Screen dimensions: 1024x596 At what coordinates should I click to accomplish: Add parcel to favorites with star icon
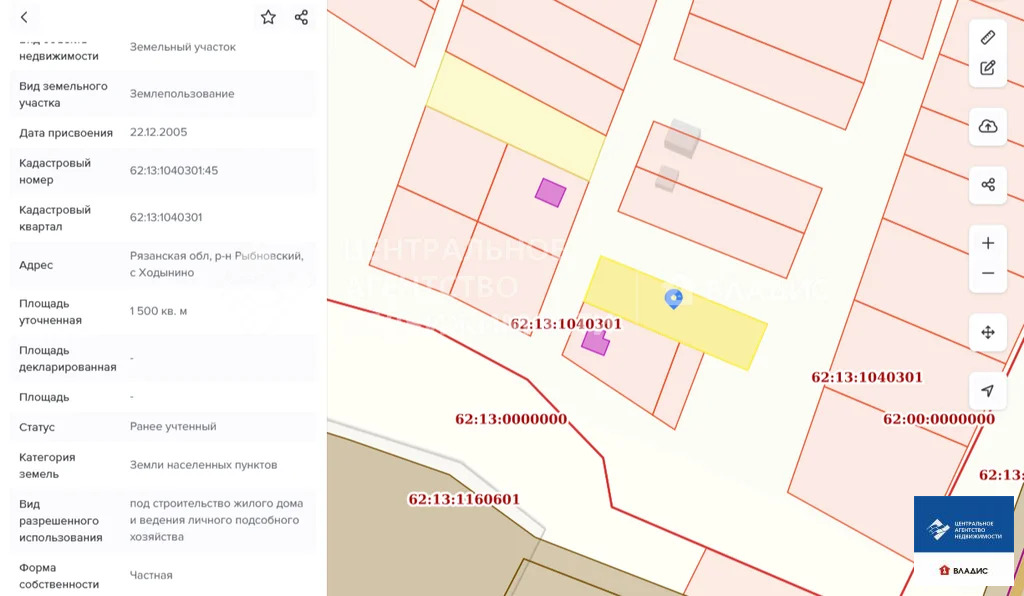coord(268,18)
